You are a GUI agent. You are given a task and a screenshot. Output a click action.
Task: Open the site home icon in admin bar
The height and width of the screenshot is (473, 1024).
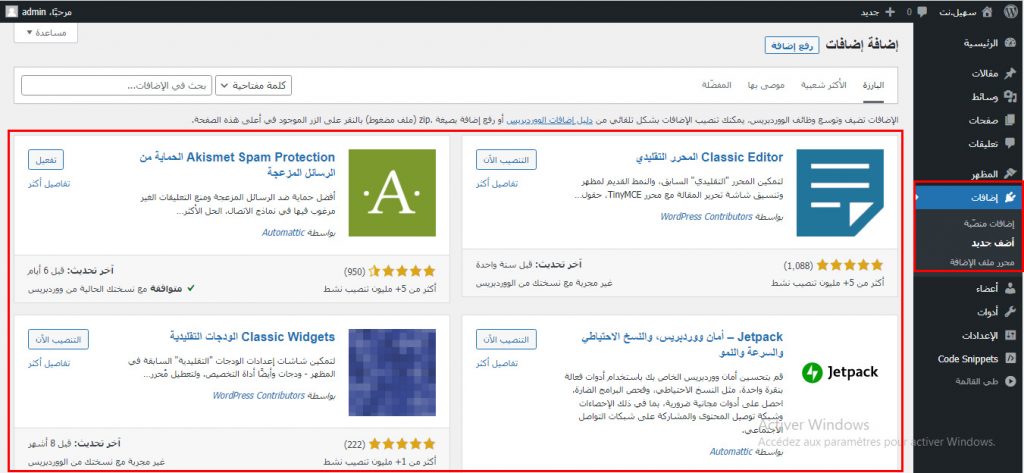[986, 11]
